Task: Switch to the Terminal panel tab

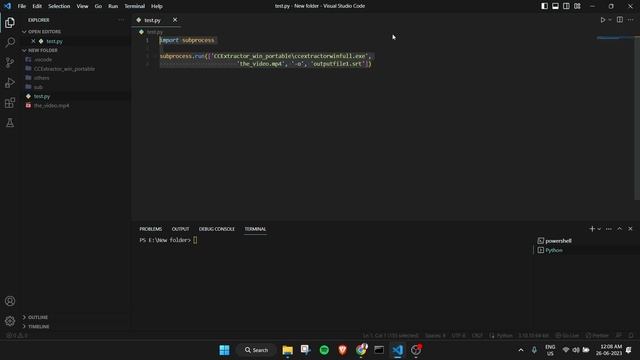Action: pyautogui.click(x=256, y=229)
